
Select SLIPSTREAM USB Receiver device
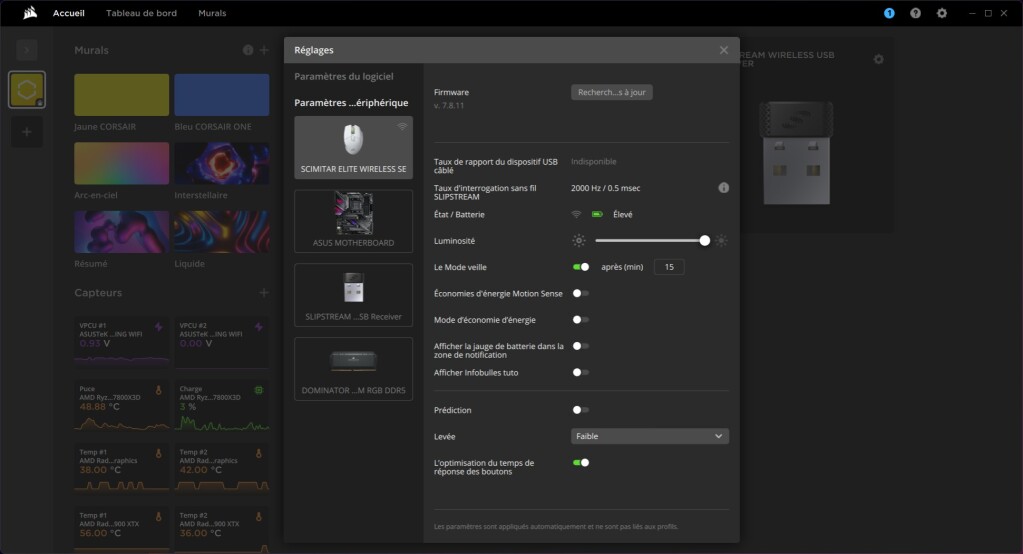click(x=354, y=295)
